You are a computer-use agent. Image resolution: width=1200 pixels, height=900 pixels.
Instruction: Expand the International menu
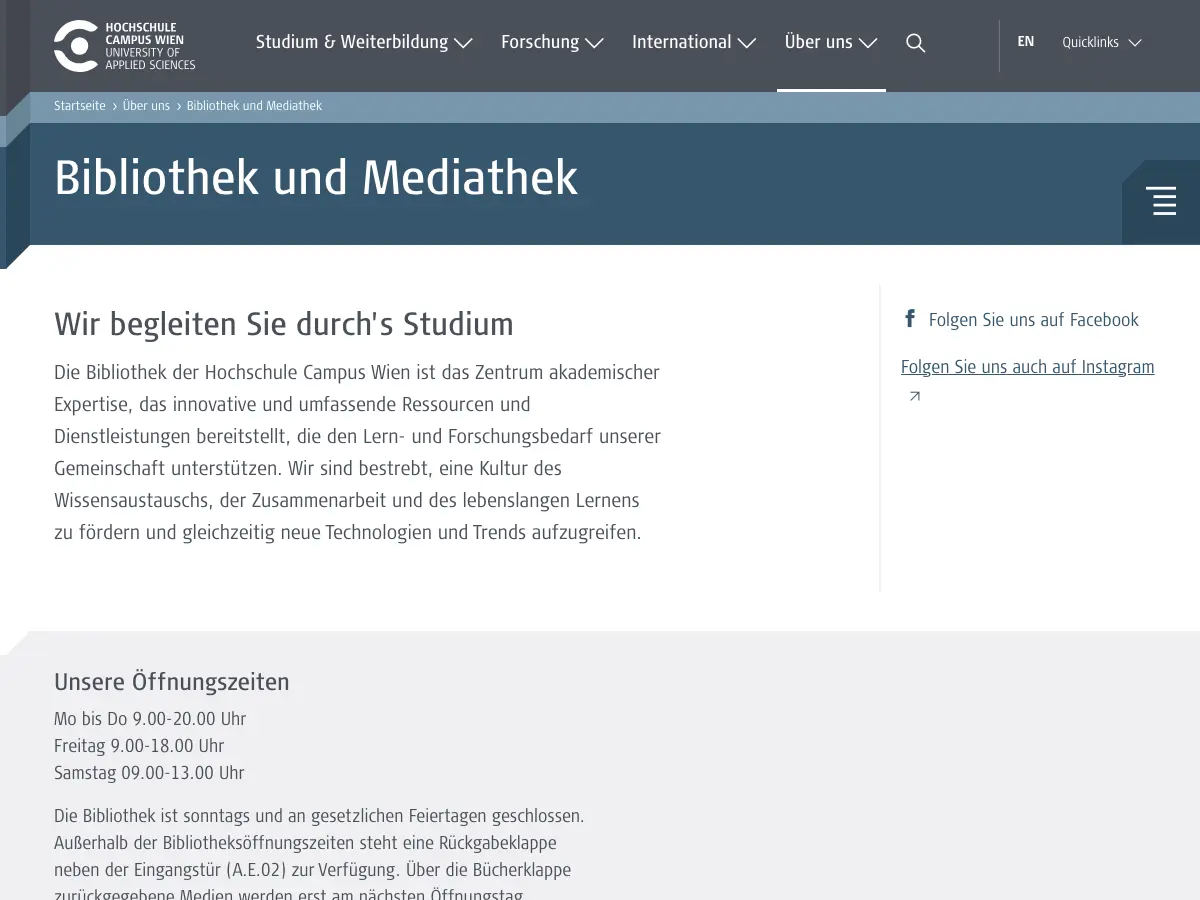pyautogui.click(x=694, y=42)
